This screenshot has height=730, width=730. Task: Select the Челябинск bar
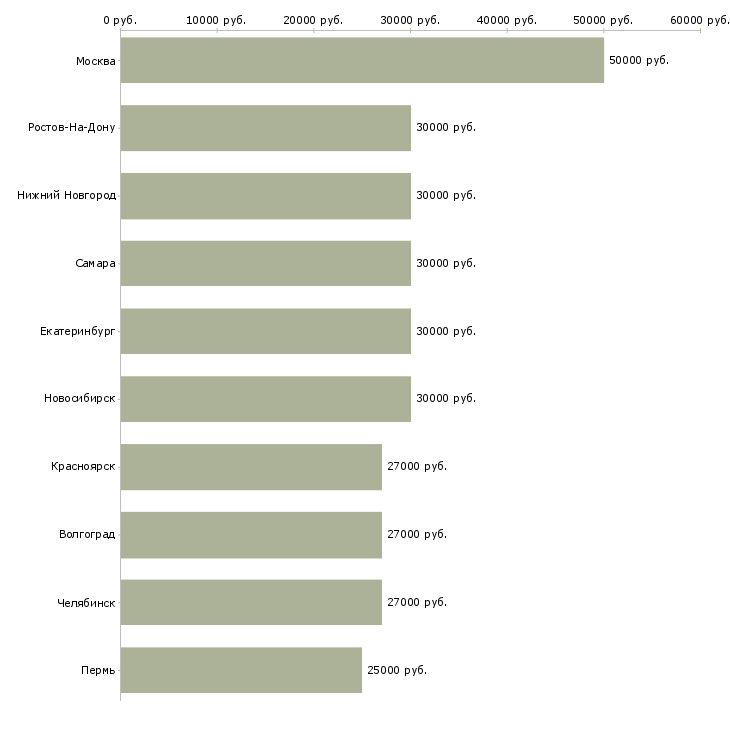click(251, 602)
